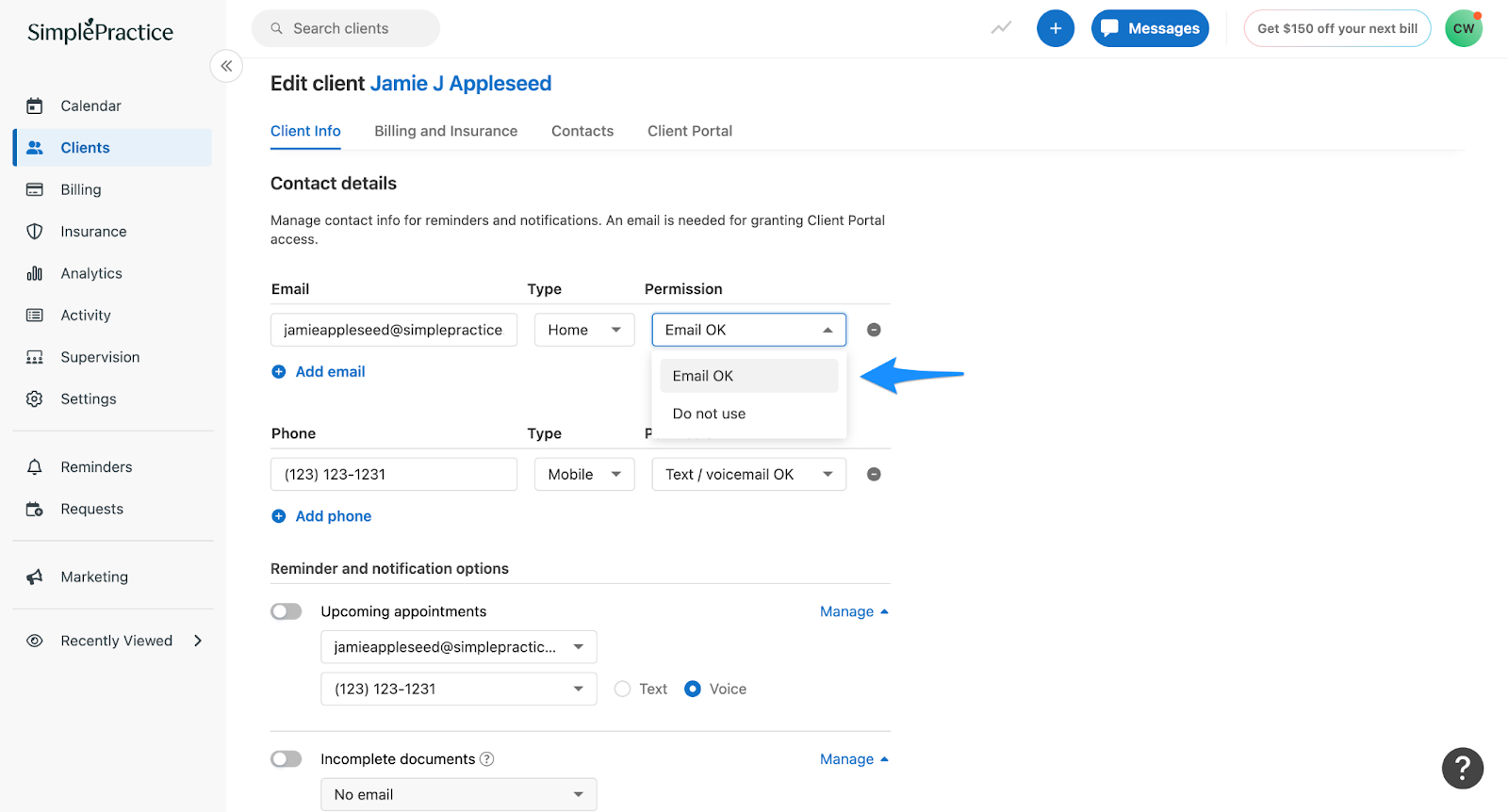
Task: Click the blue plus create button
Action: (1056, 28)
